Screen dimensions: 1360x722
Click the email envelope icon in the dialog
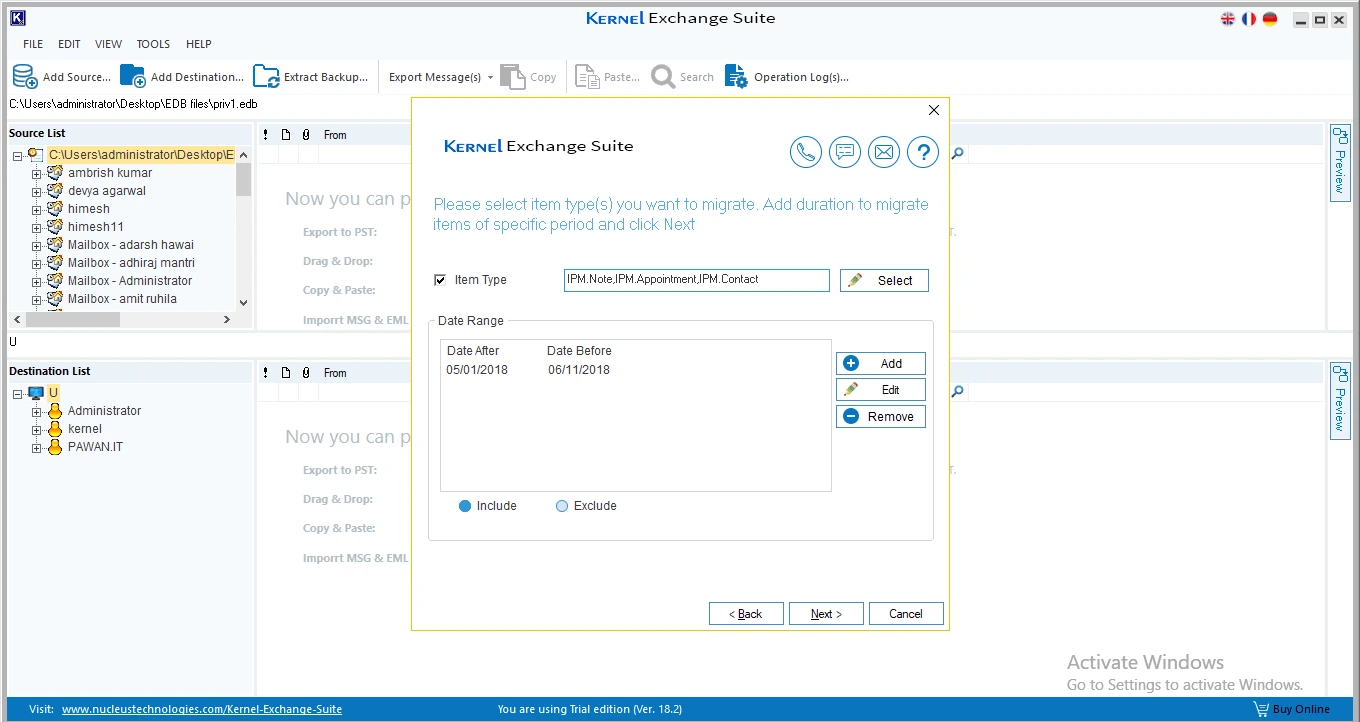tap(884, 152)
